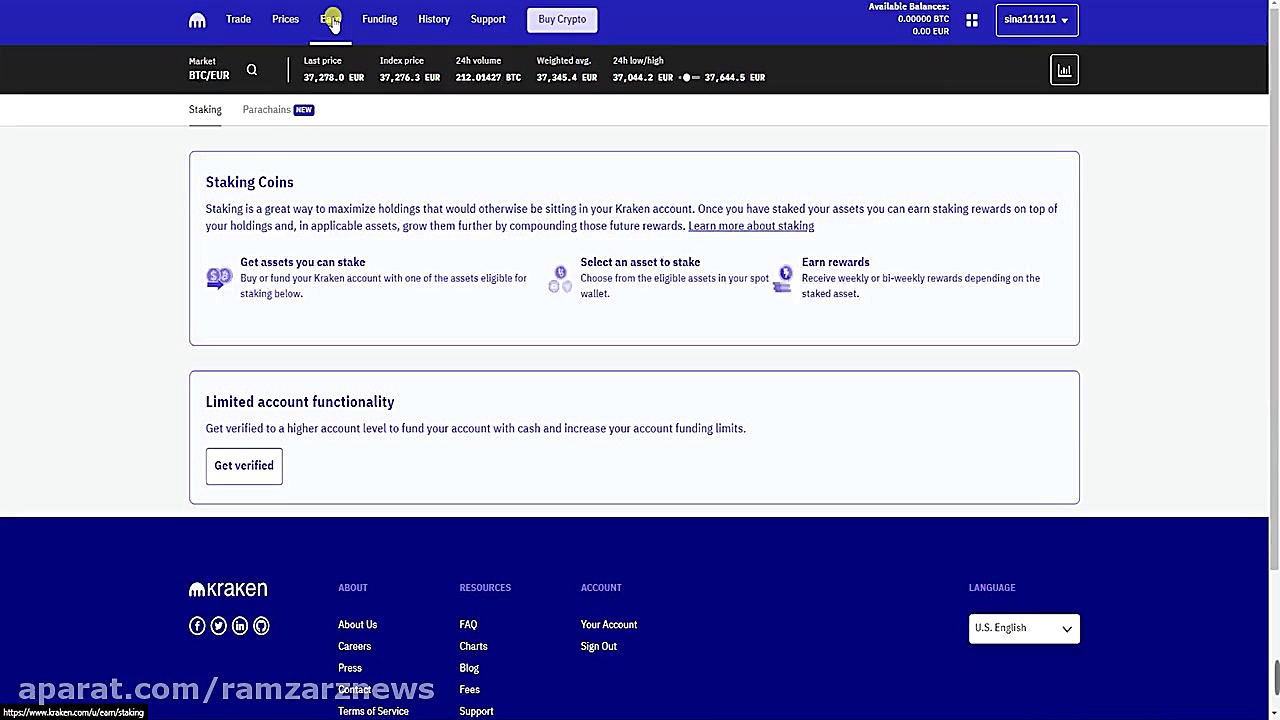Click the Buy Crypto button
Viewport: 1280px width, 720px height.
point(562,19)
